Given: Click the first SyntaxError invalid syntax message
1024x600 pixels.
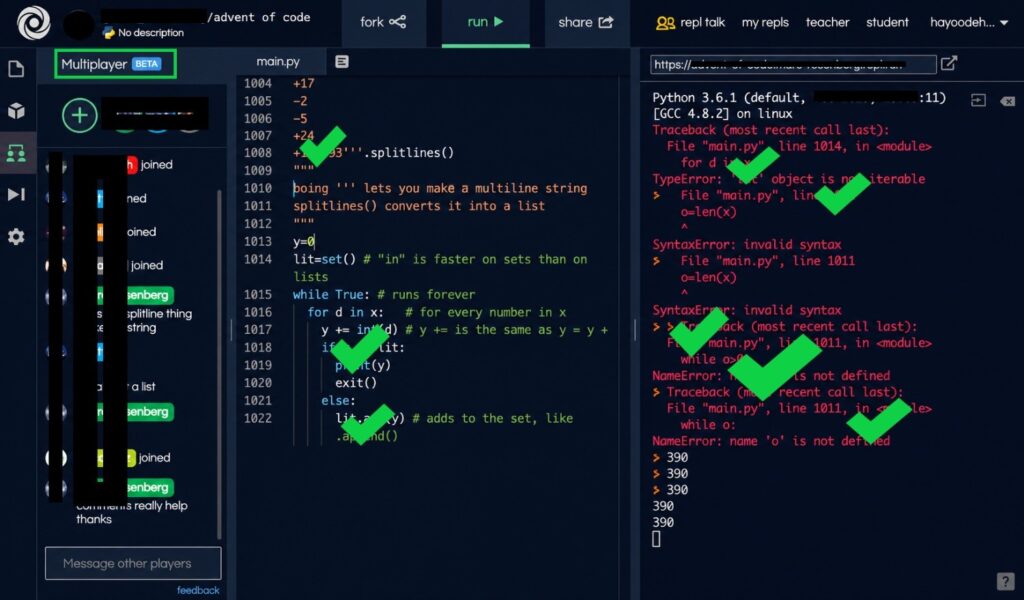Looking at the screenshot, I should [x=746, y=244].
